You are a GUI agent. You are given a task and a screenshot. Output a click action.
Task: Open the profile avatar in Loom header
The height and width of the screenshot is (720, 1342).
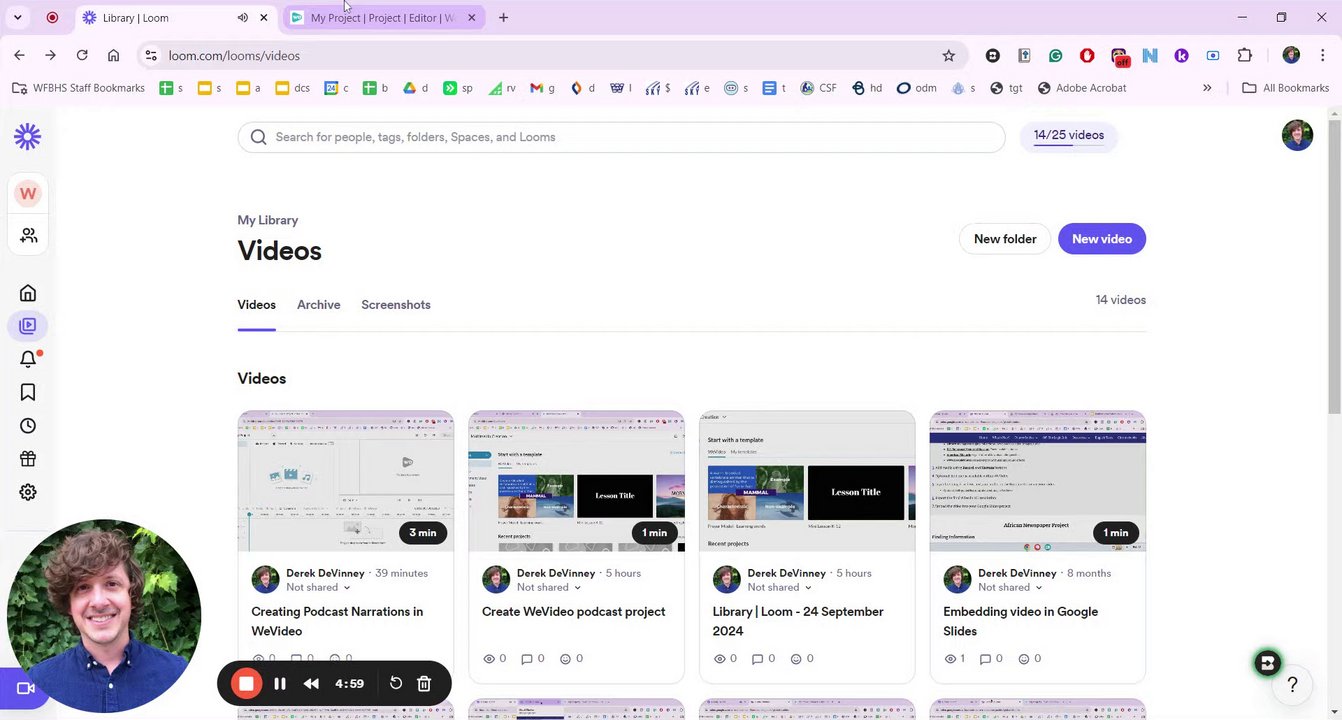click(x=1297, y=135)
